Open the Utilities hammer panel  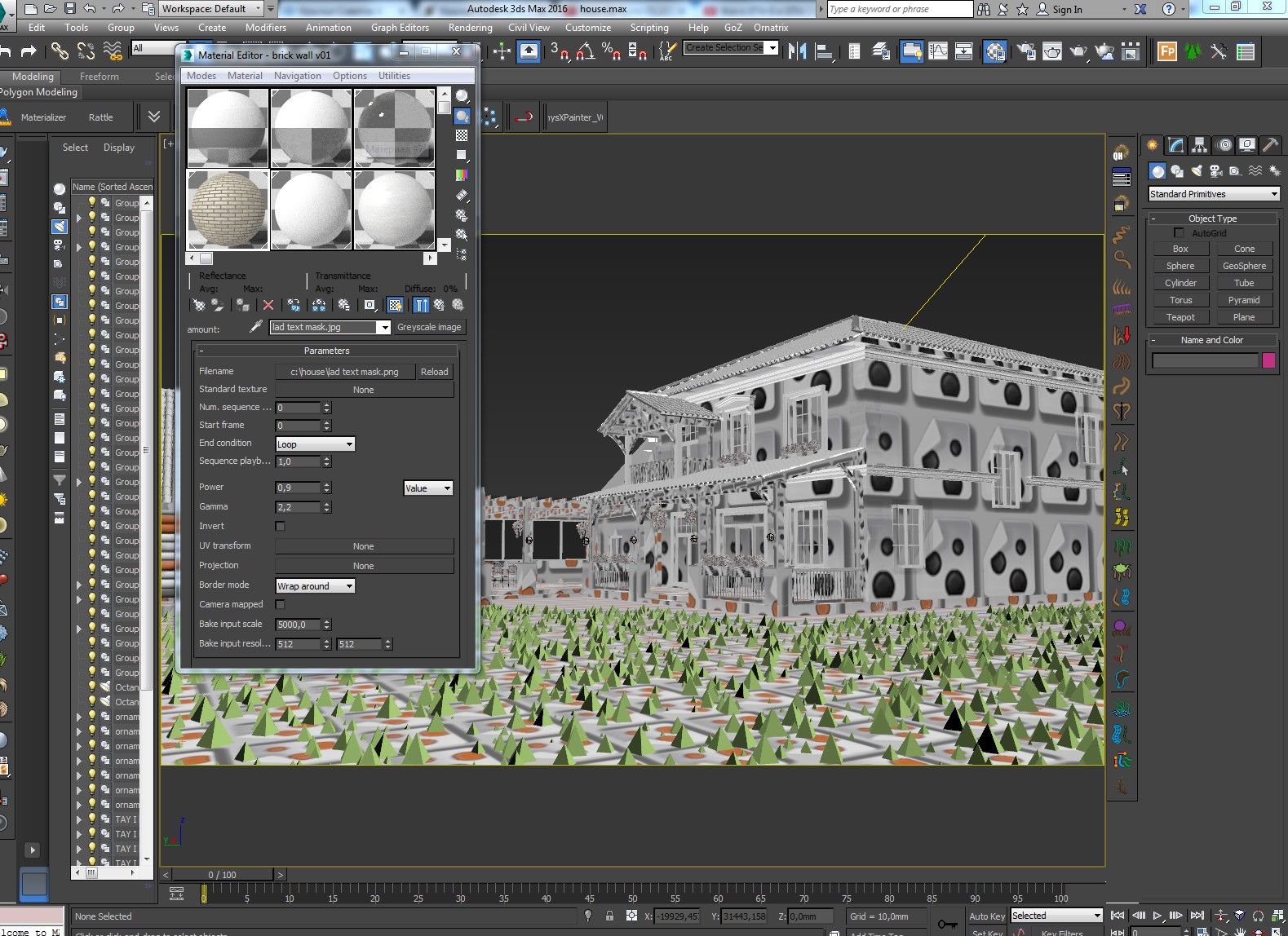pos(1270,145)
